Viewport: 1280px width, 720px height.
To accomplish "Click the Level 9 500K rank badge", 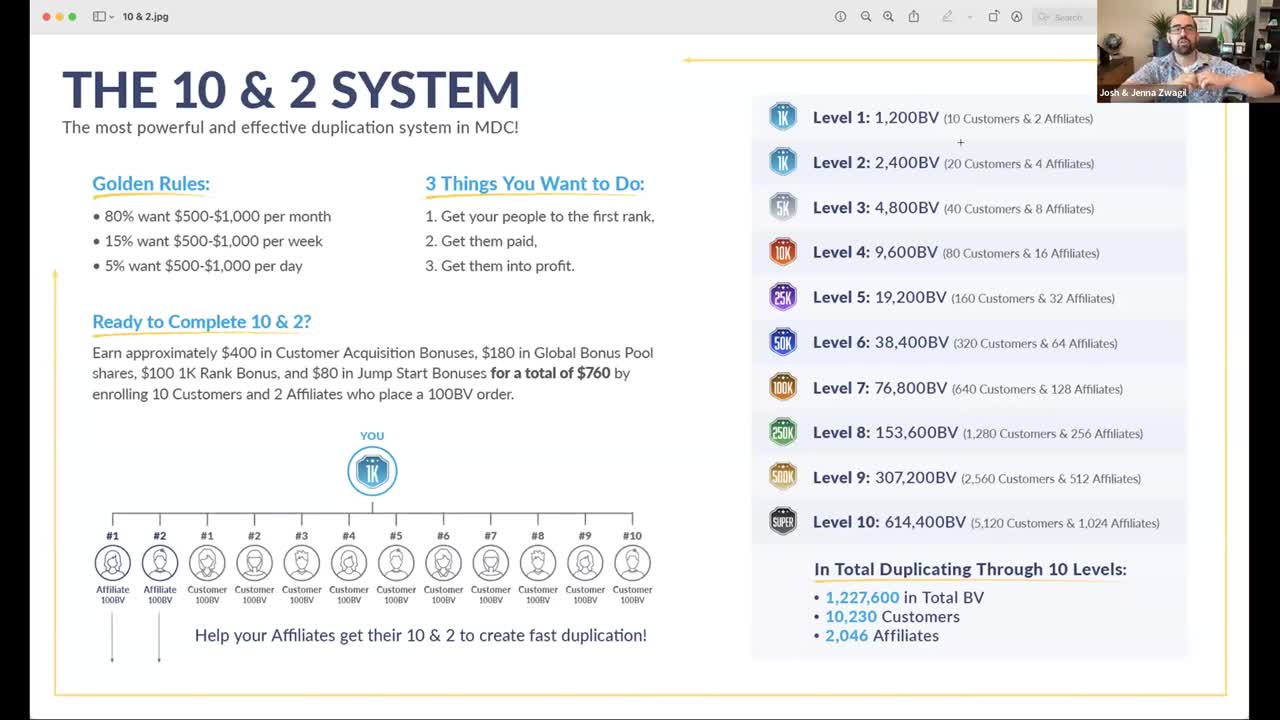I will click(783, 477).
